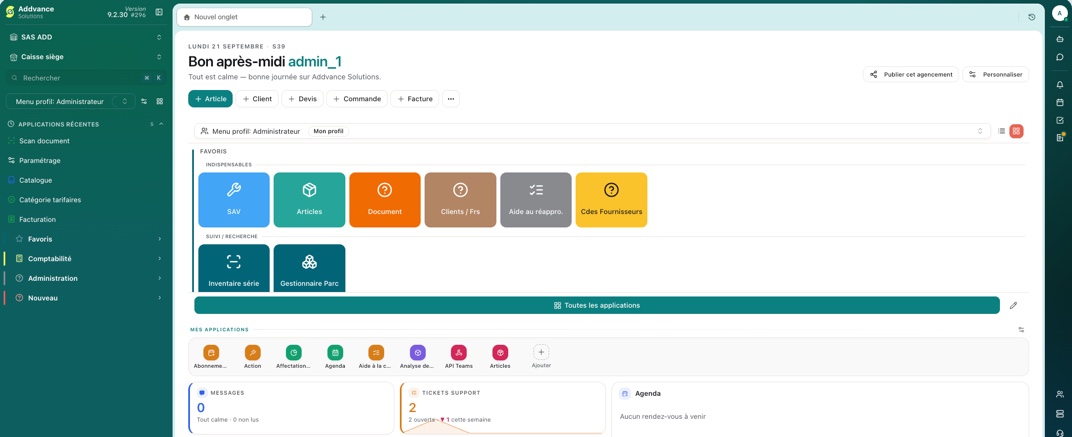The width and height of the screenshot is (1072, 437).
Task: Open the orange Document tile
Action: tap(385, 200)
